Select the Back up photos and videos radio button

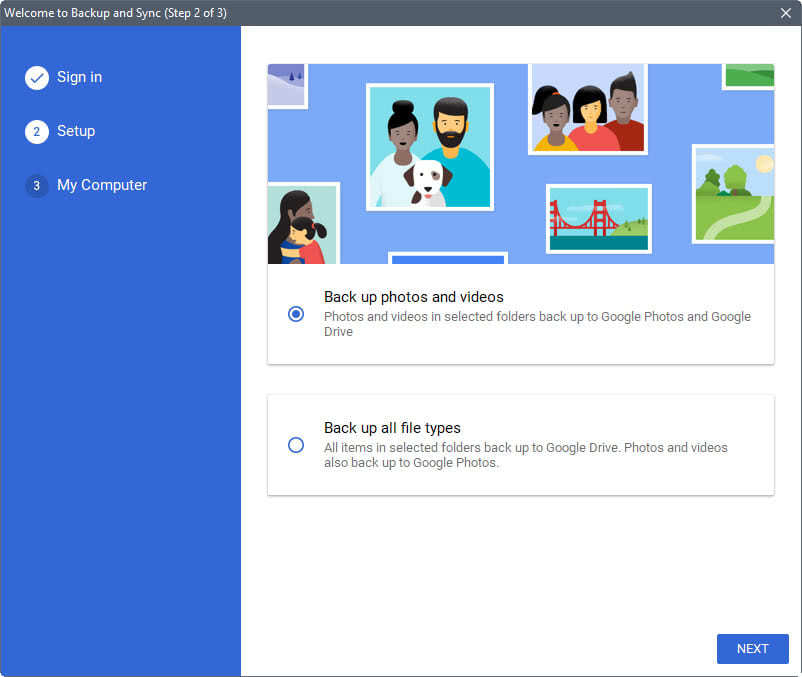(296, 314)
